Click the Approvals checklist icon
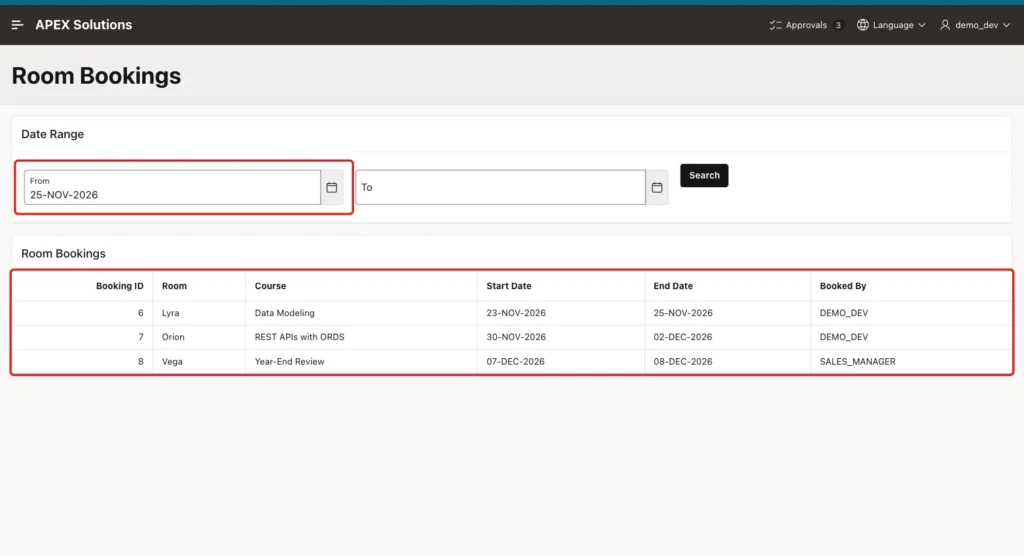Screen dimensions: 1024x556 coord(775,25)
